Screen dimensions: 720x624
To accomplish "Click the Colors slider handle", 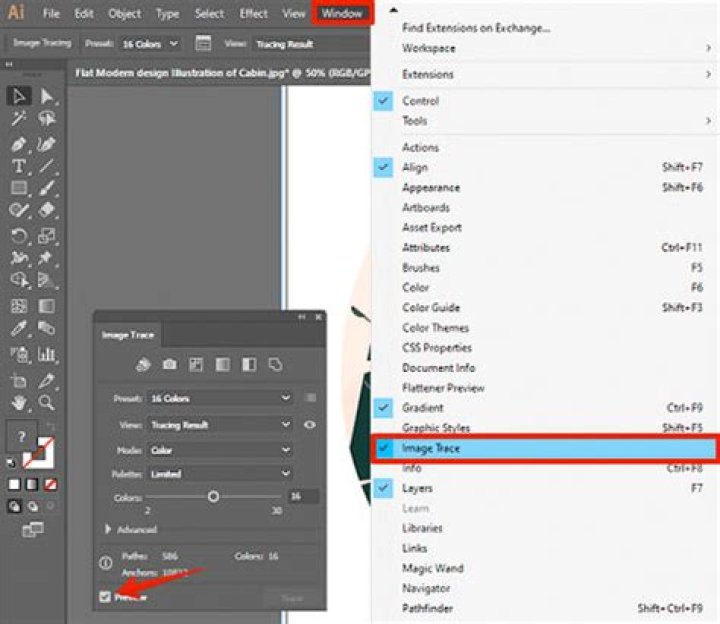I will tap(213, 496).
